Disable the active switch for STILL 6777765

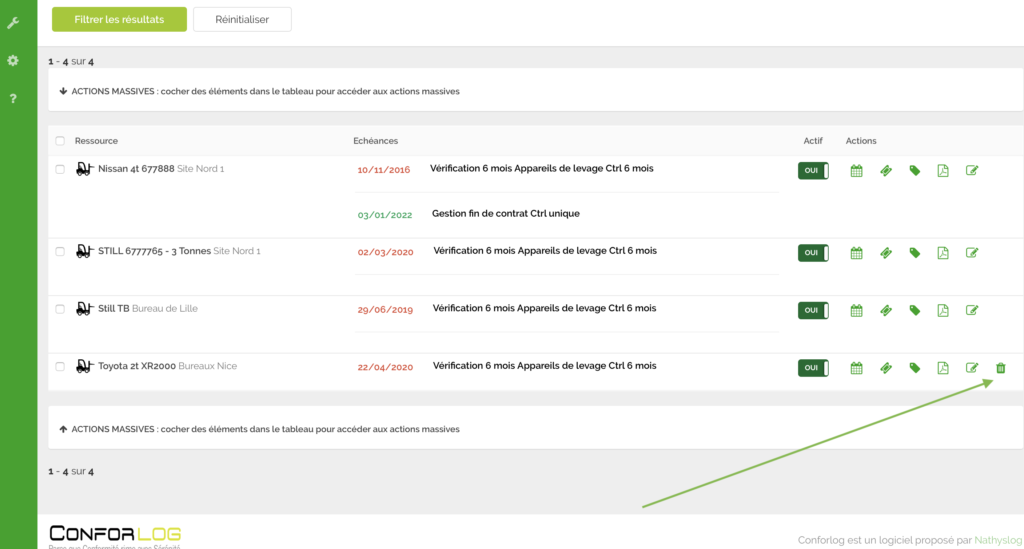coord(812,253)
